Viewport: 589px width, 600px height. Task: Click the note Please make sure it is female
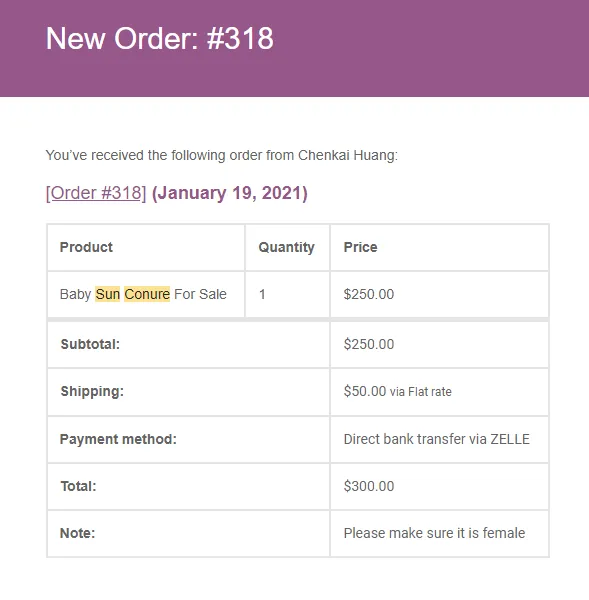tap(434, 533)
